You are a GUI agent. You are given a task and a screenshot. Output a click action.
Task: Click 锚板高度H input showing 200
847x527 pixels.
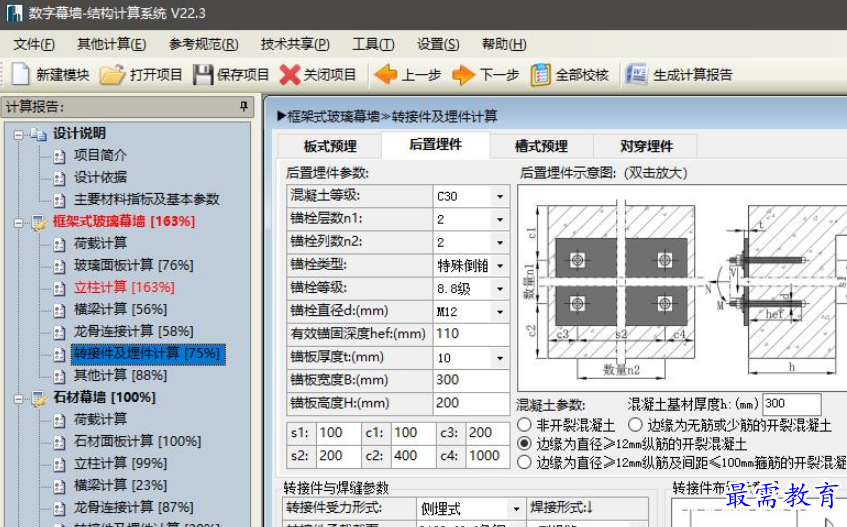point(471,404)
